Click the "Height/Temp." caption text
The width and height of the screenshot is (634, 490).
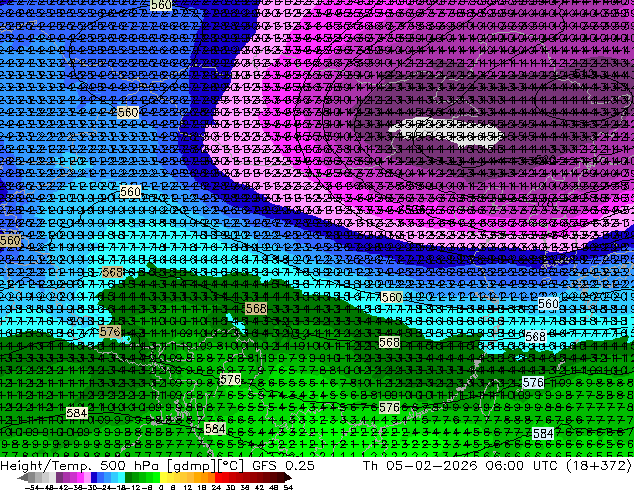[46, 465]
